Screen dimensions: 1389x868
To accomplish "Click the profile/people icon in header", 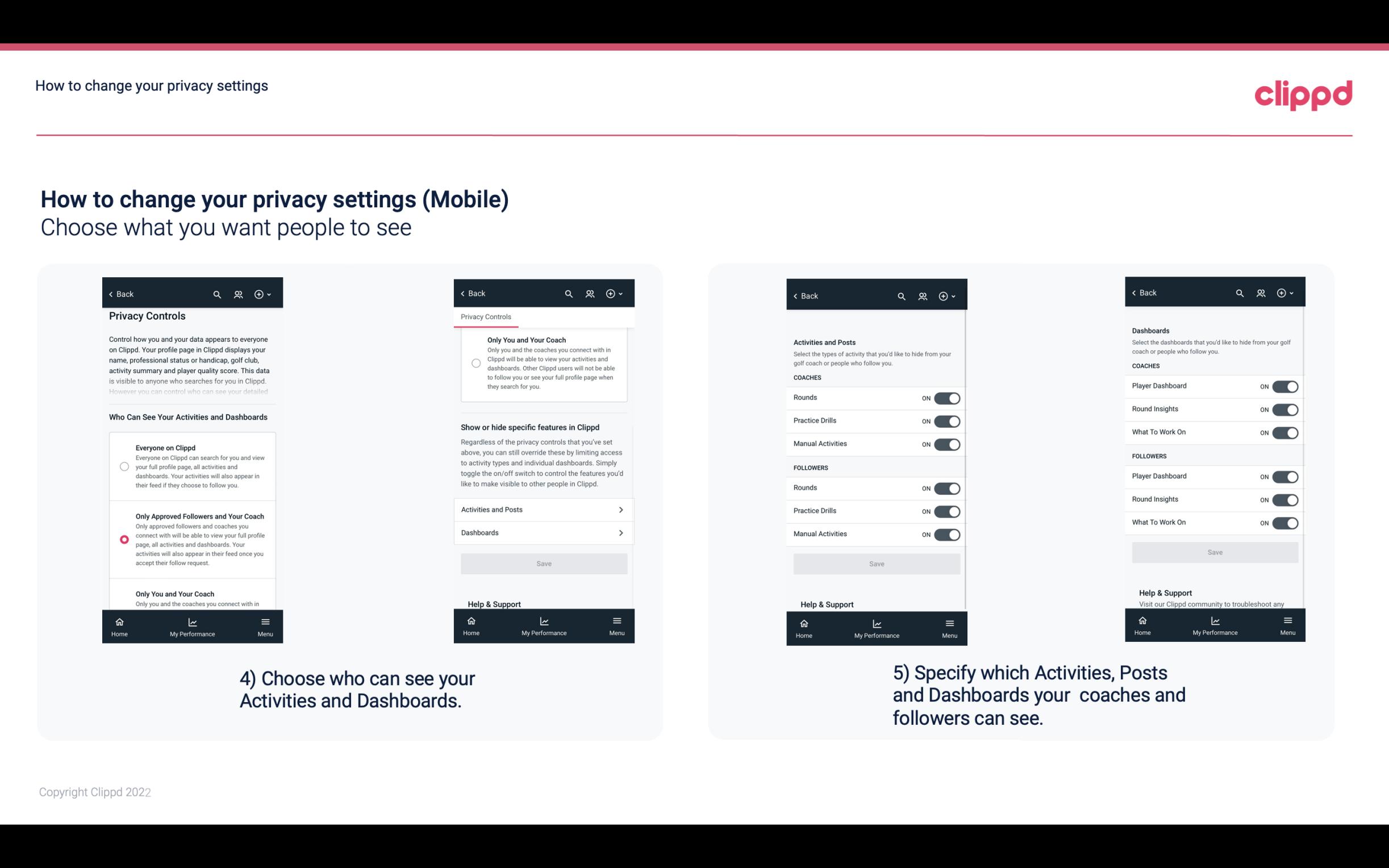I will pyautogui.click(x=237, y=294).
